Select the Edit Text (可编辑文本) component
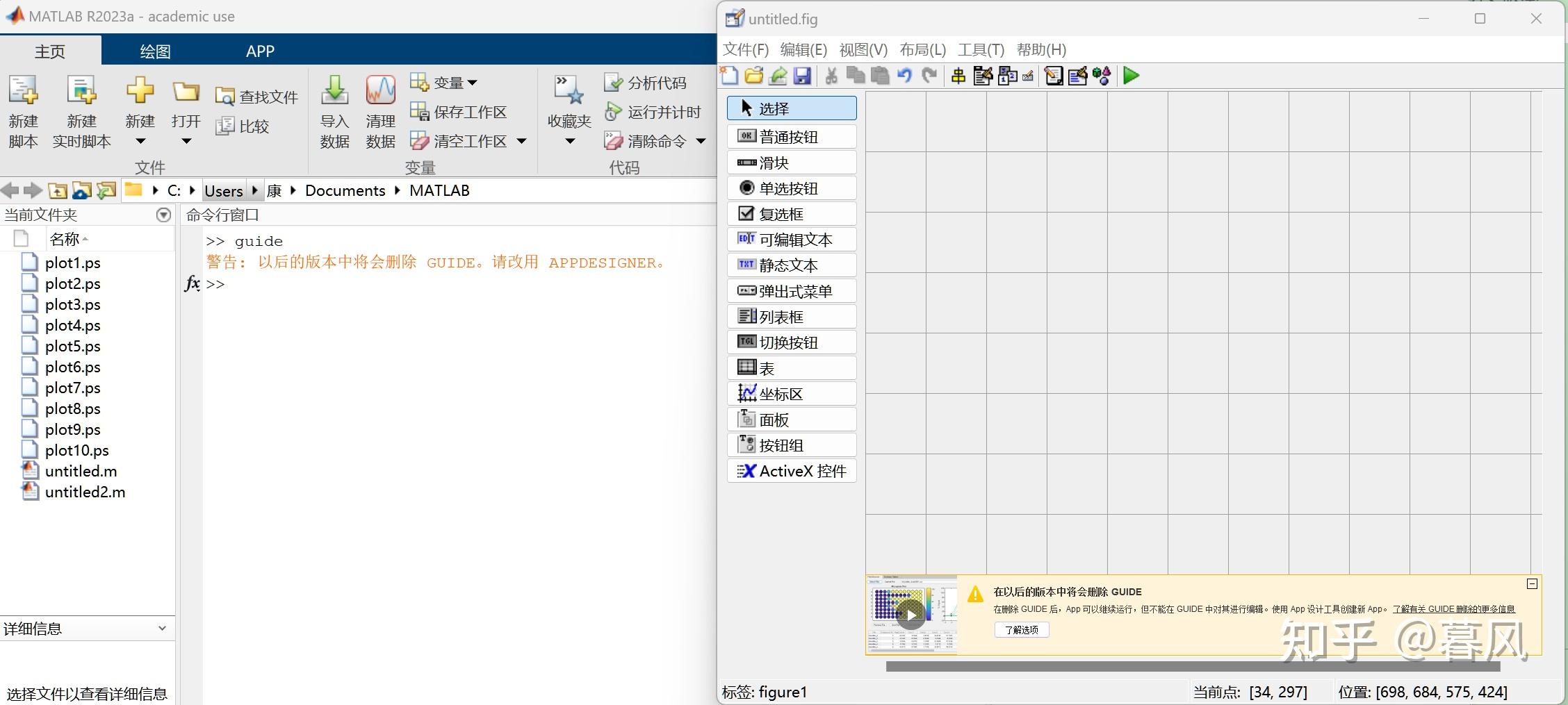 (792, 240)
